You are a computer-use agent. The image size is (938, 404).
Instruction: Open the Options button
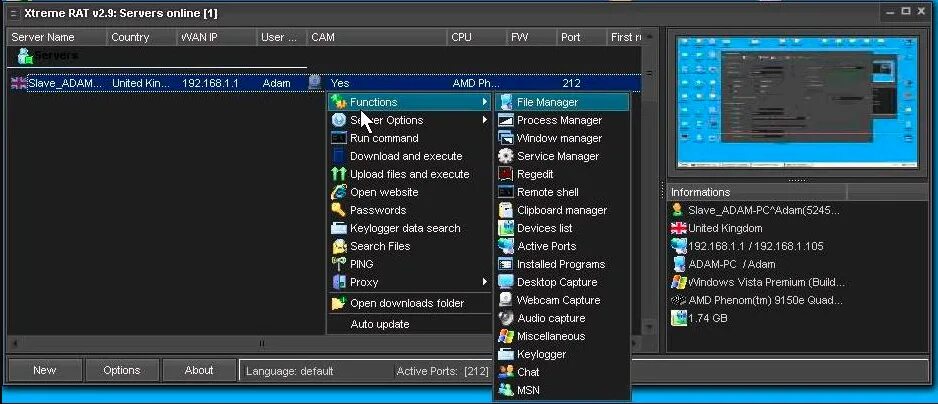pos(122,370)
